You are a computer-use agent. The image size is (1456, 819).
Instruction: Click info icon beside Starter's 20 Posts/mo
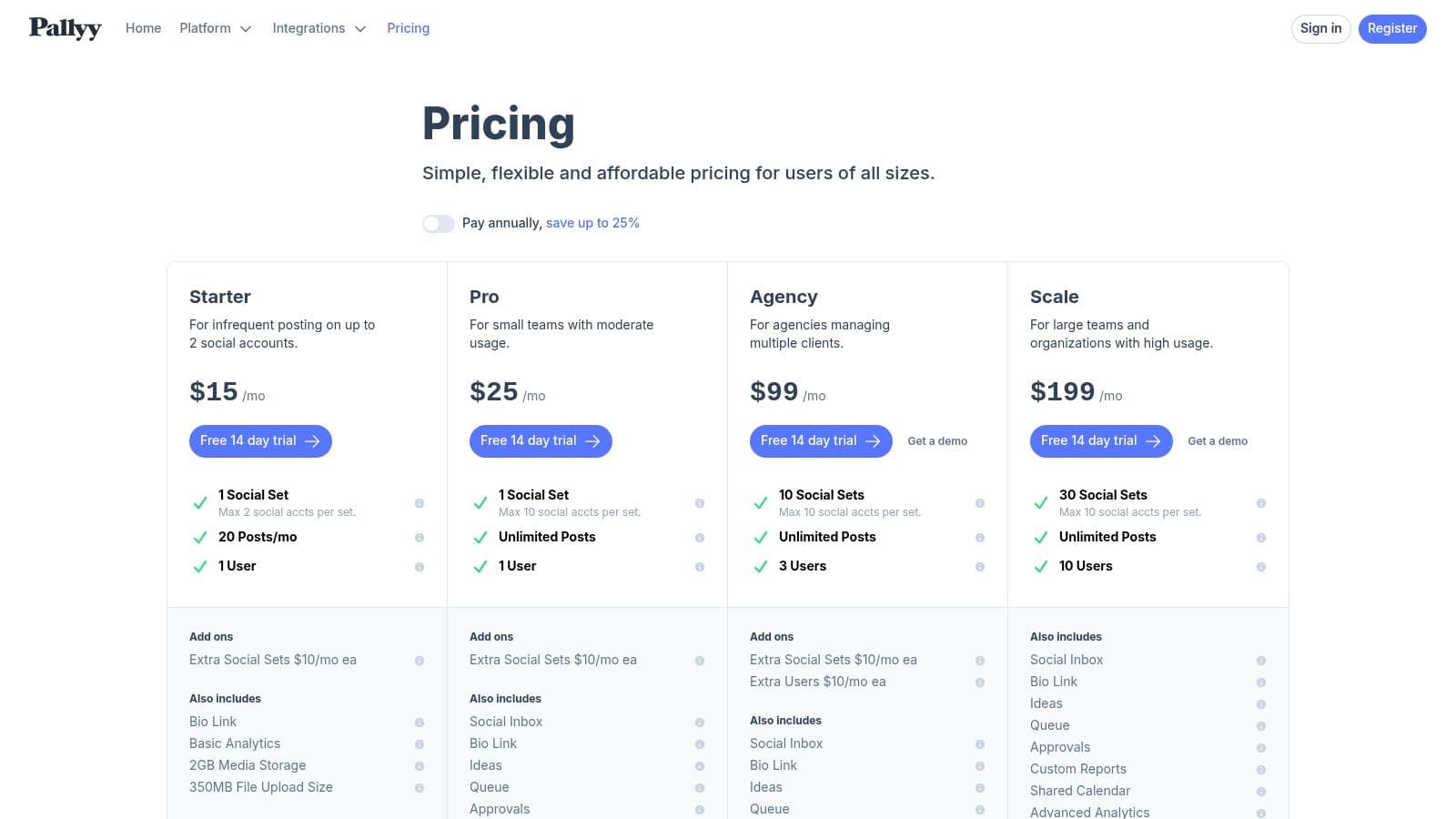(420, 538)
